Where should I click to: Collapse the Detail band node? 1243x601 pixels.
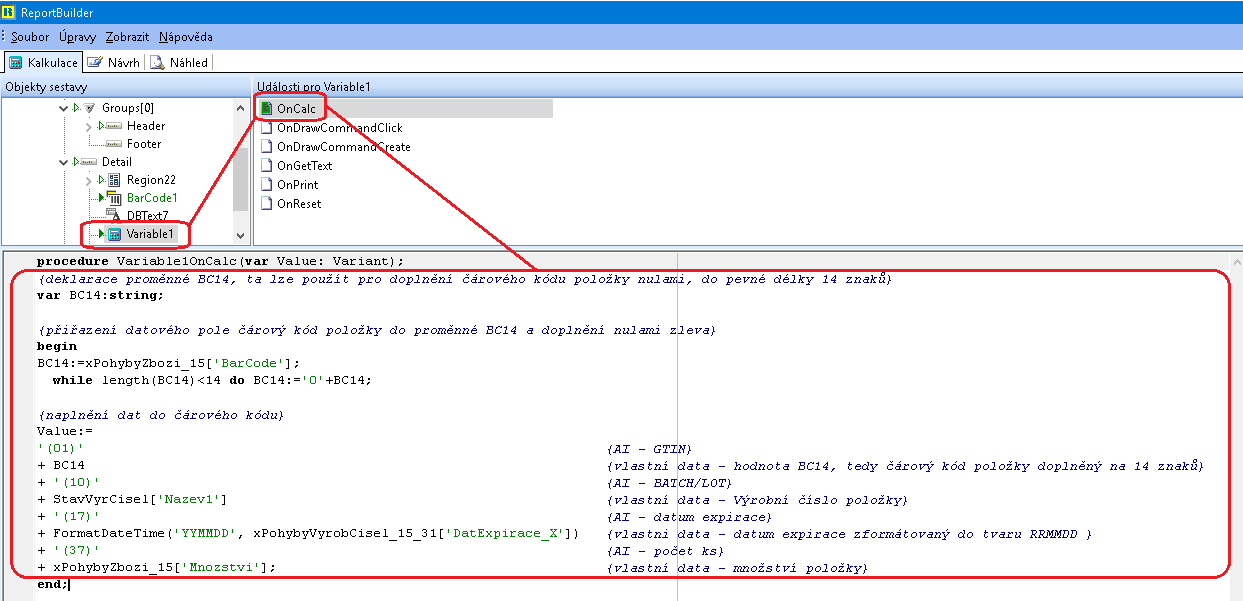pyautogui.click(x=65, y=162)
